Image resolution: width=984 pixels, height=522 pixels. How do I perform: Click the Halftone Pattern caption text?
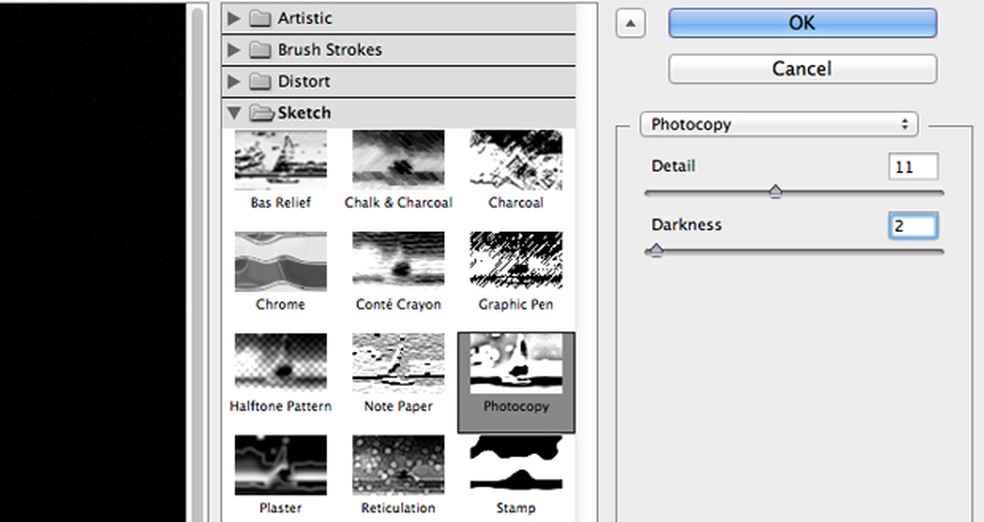click(x=281, y=406)
